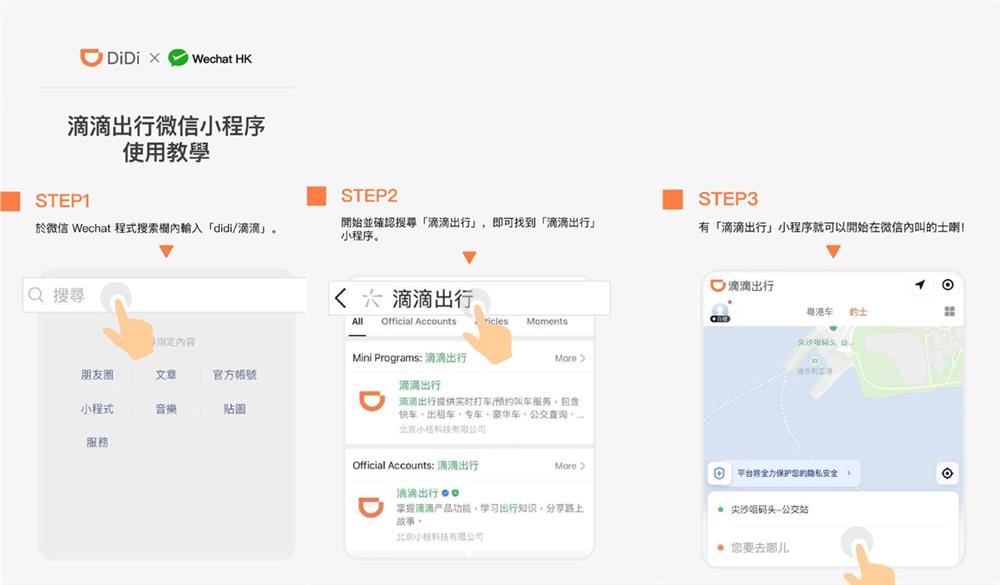The image size is (1000, 585).
Task: Click the 滴滴出行 query in the search bar
Action: (432, 299)
